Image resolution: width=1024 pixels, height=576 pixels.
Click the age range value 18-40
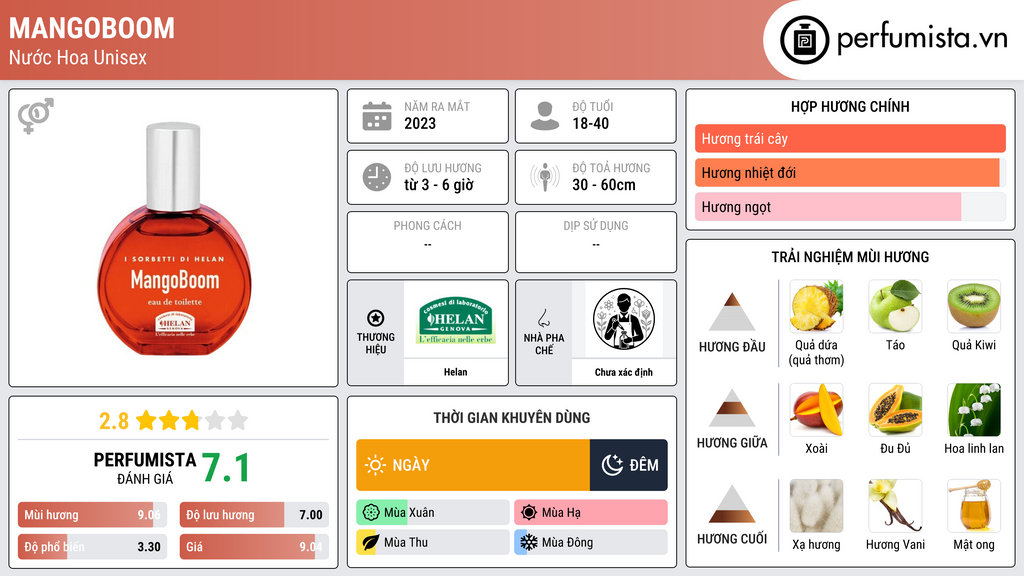click(x=590, y=123)
